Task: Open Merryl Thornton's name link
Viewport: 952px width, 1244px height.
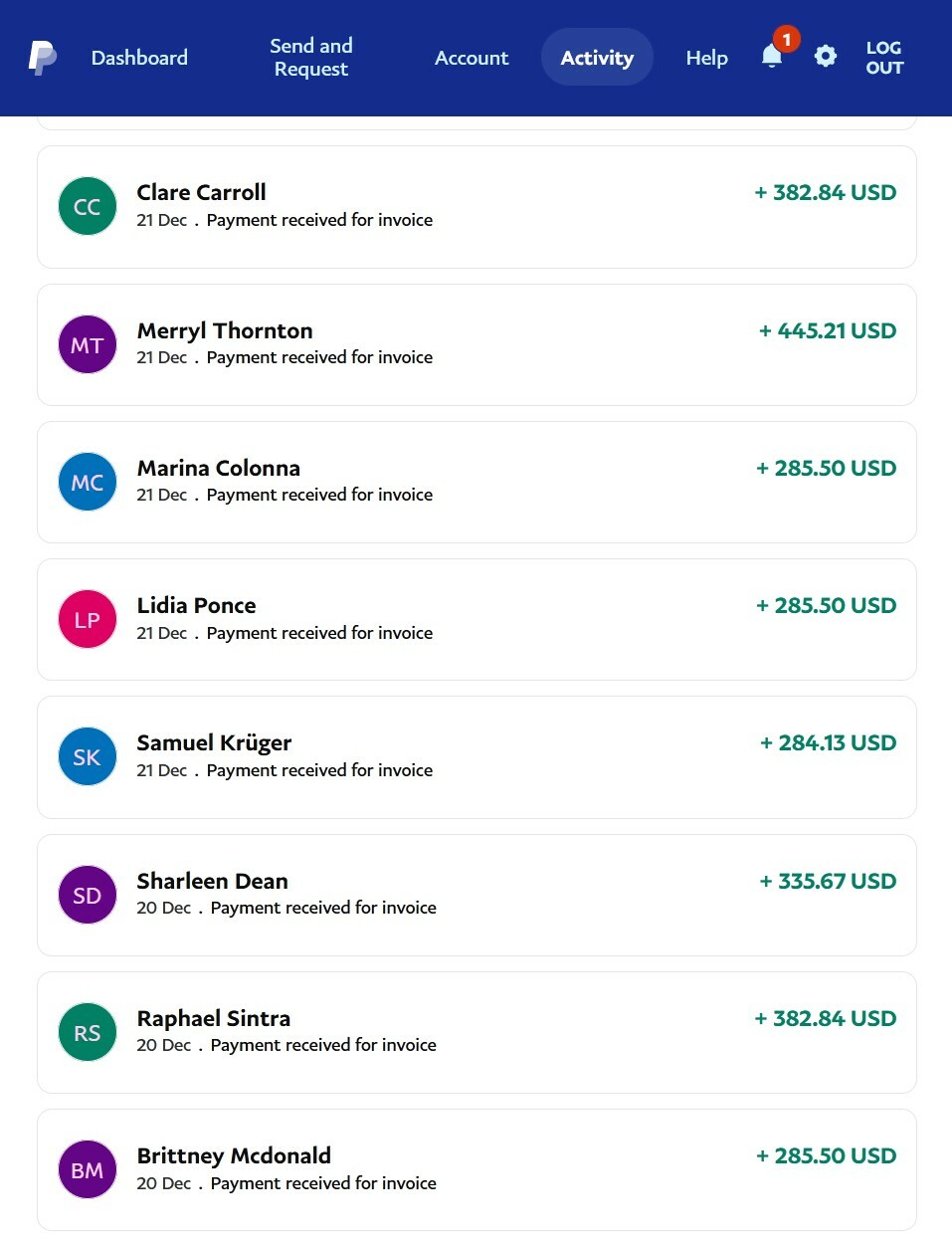Action: [x=225, y=330]
